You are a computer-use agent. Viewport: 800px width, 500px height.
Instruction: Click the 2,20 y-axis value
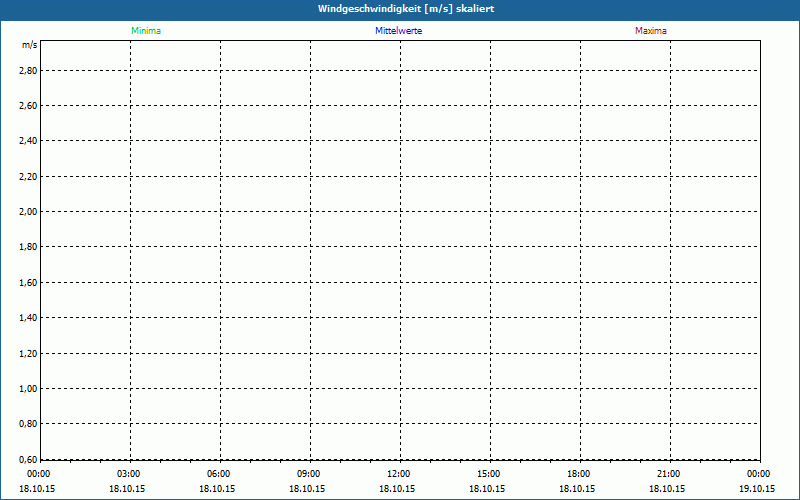pyautogui.click(x=28, y=177)
